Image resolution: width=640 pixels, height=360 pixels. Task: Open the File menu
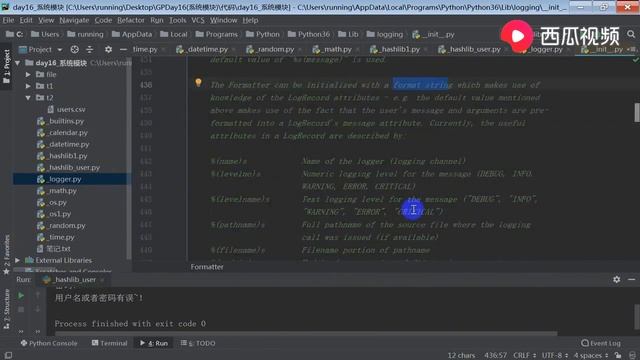tap(8, 20)
